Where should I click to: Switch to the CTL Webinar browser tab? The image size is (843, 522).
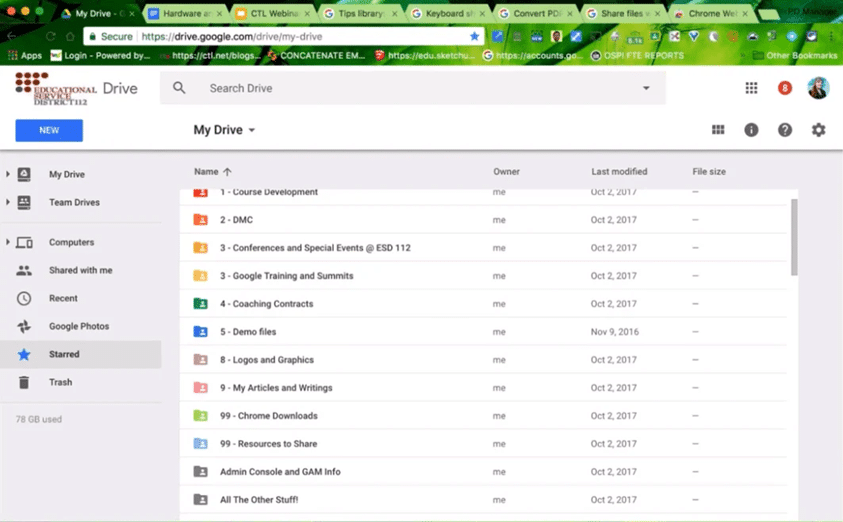click(x=272, y=14)
